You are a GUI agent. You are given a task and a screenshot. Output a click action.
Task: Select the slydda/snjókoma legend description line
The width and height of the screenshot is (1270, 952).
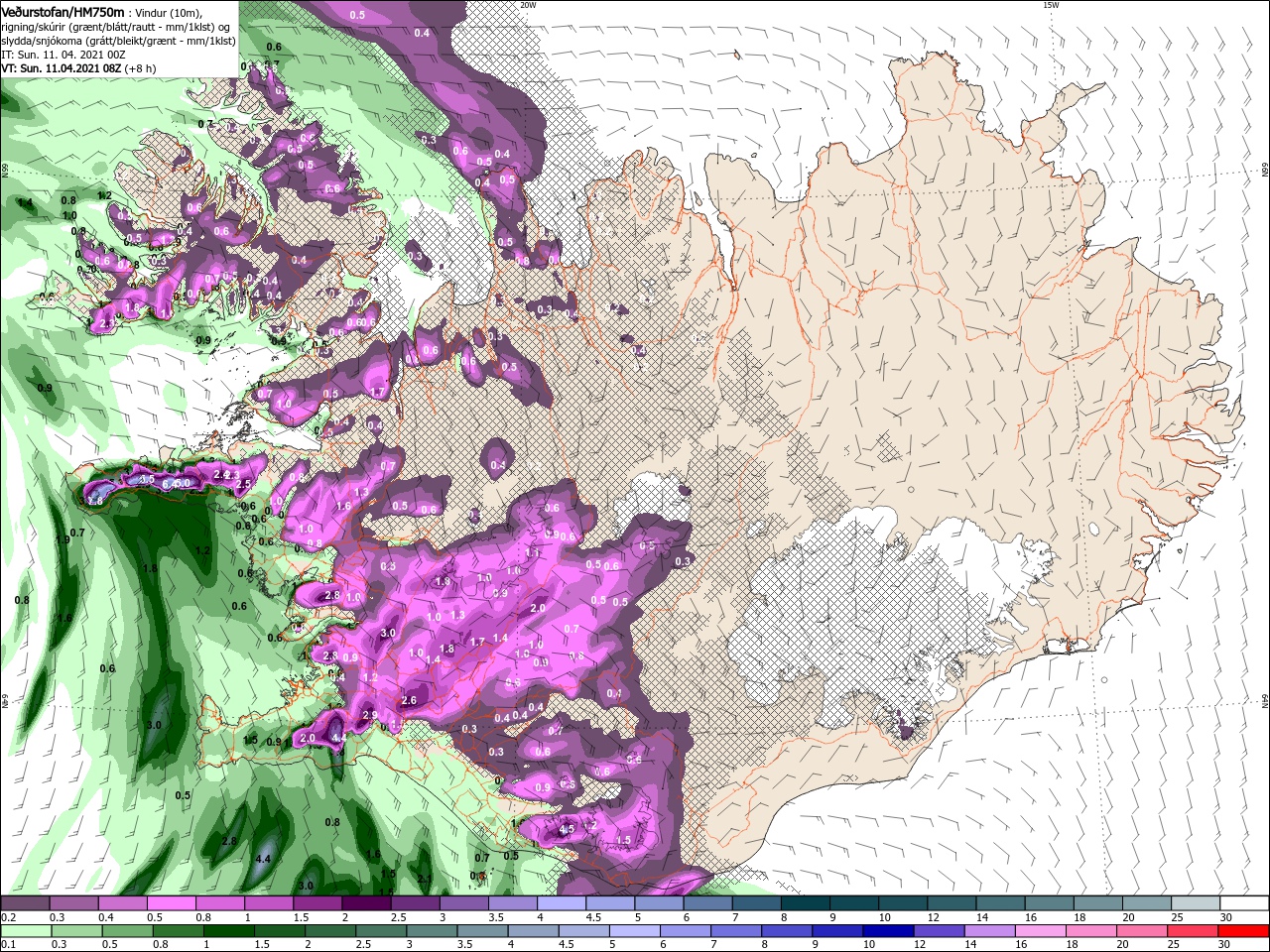coord(118,41)
